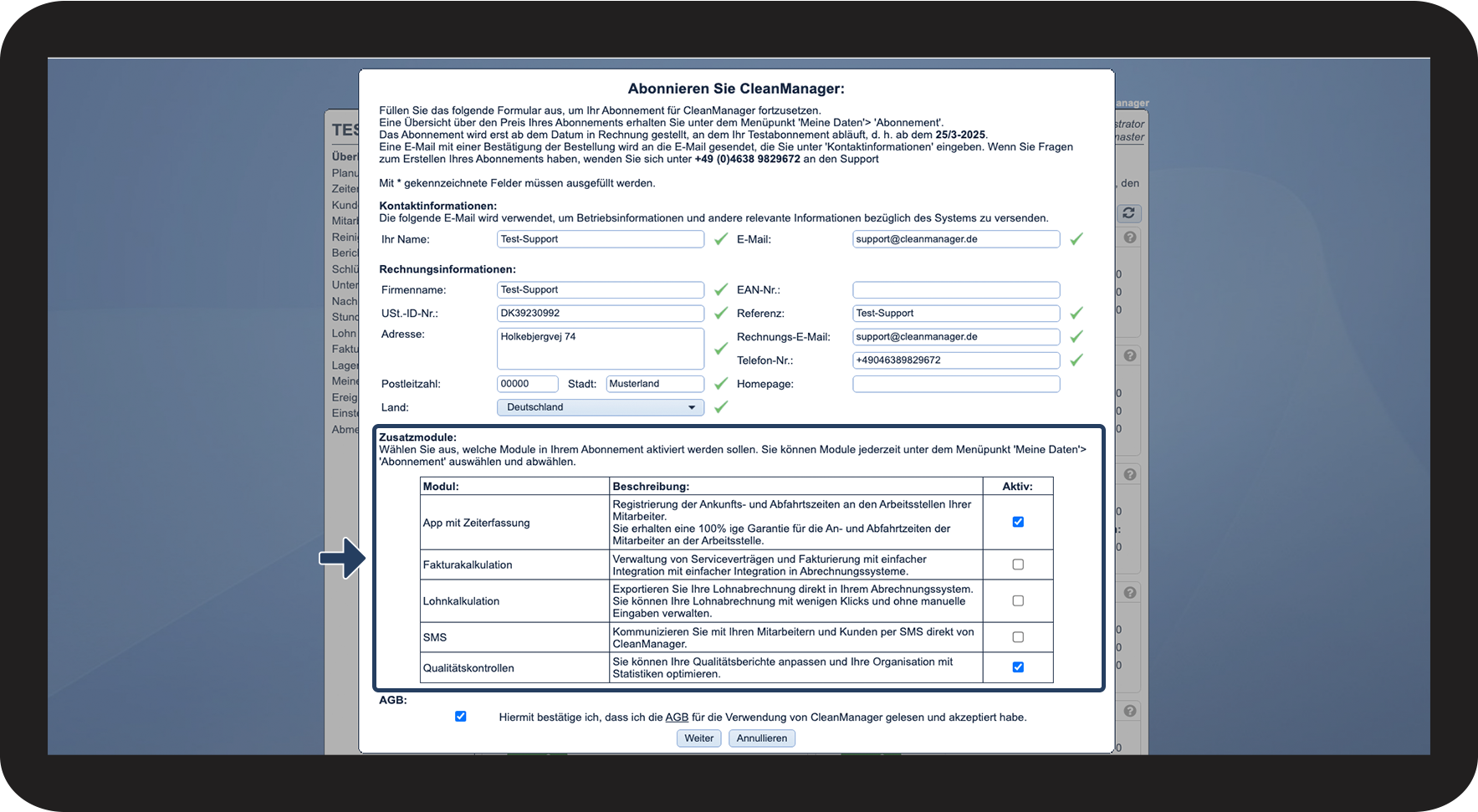Click the 'Abonnieren Sie CleanManager:' dialog title
The height and width of the screenshot is (812, 1478).
(736, 89)
